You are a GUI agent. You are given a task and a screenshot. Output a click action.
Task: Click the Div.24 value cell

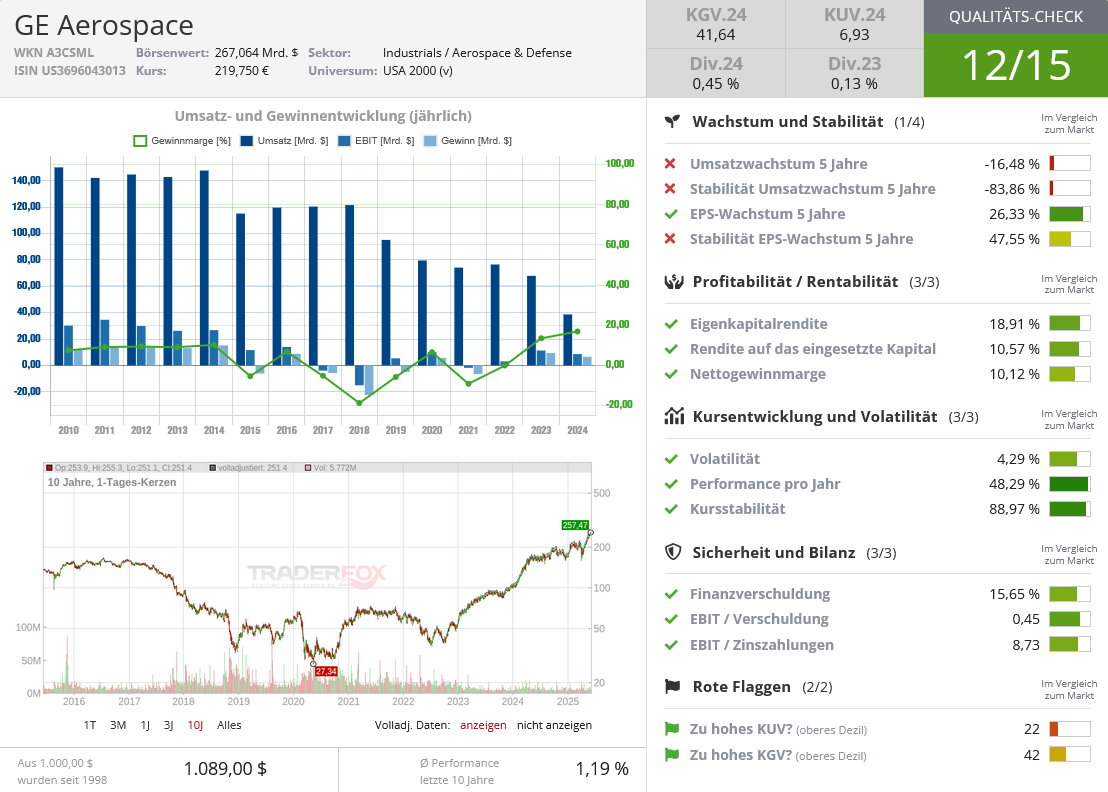(716, 73)
